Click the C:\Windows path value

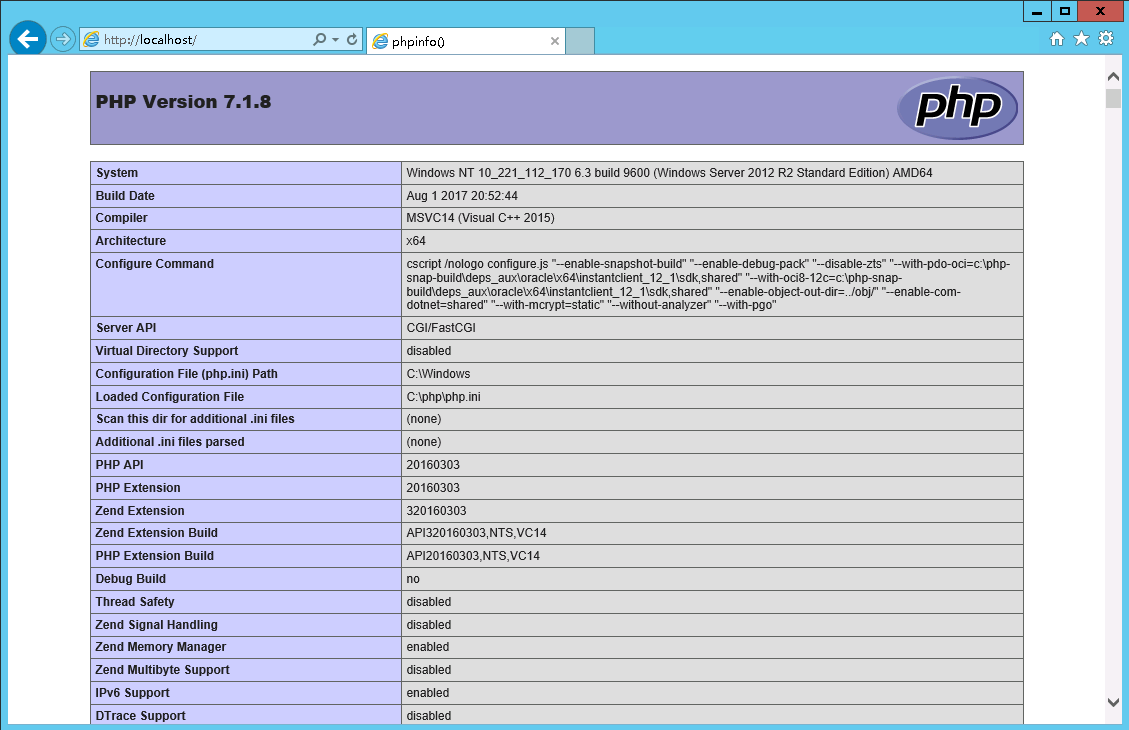tap(438, 374)
